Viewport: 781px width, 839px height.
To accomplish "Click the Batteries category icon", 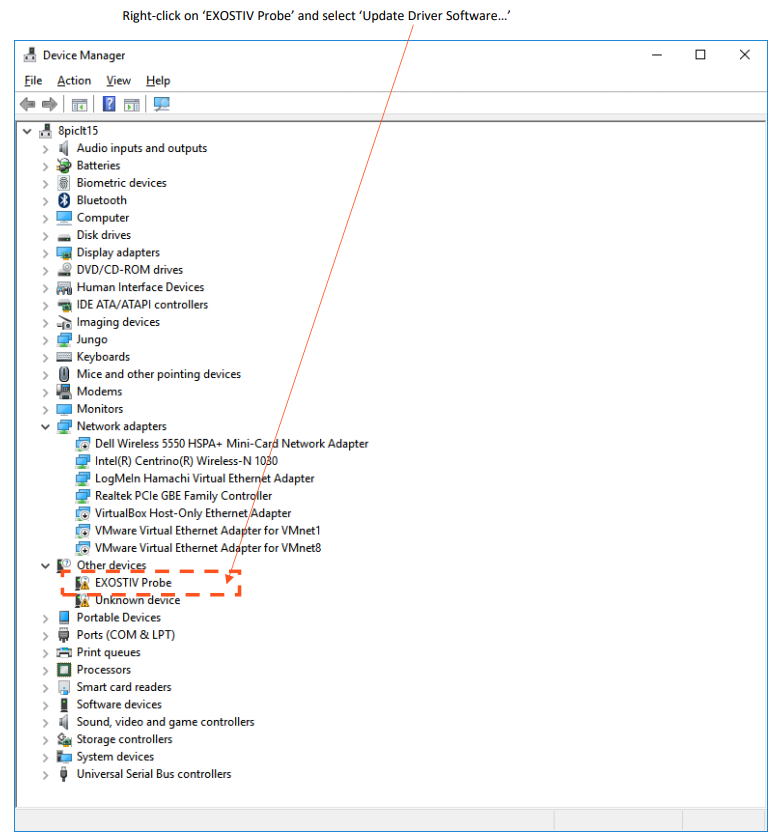I will coord(65,166).
